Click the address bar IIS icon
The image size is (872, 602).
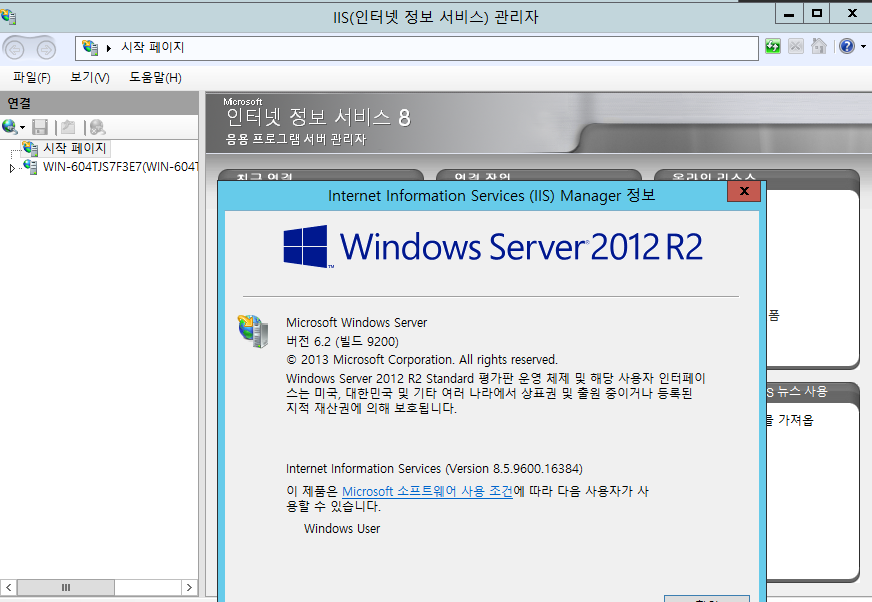point(90,47)
